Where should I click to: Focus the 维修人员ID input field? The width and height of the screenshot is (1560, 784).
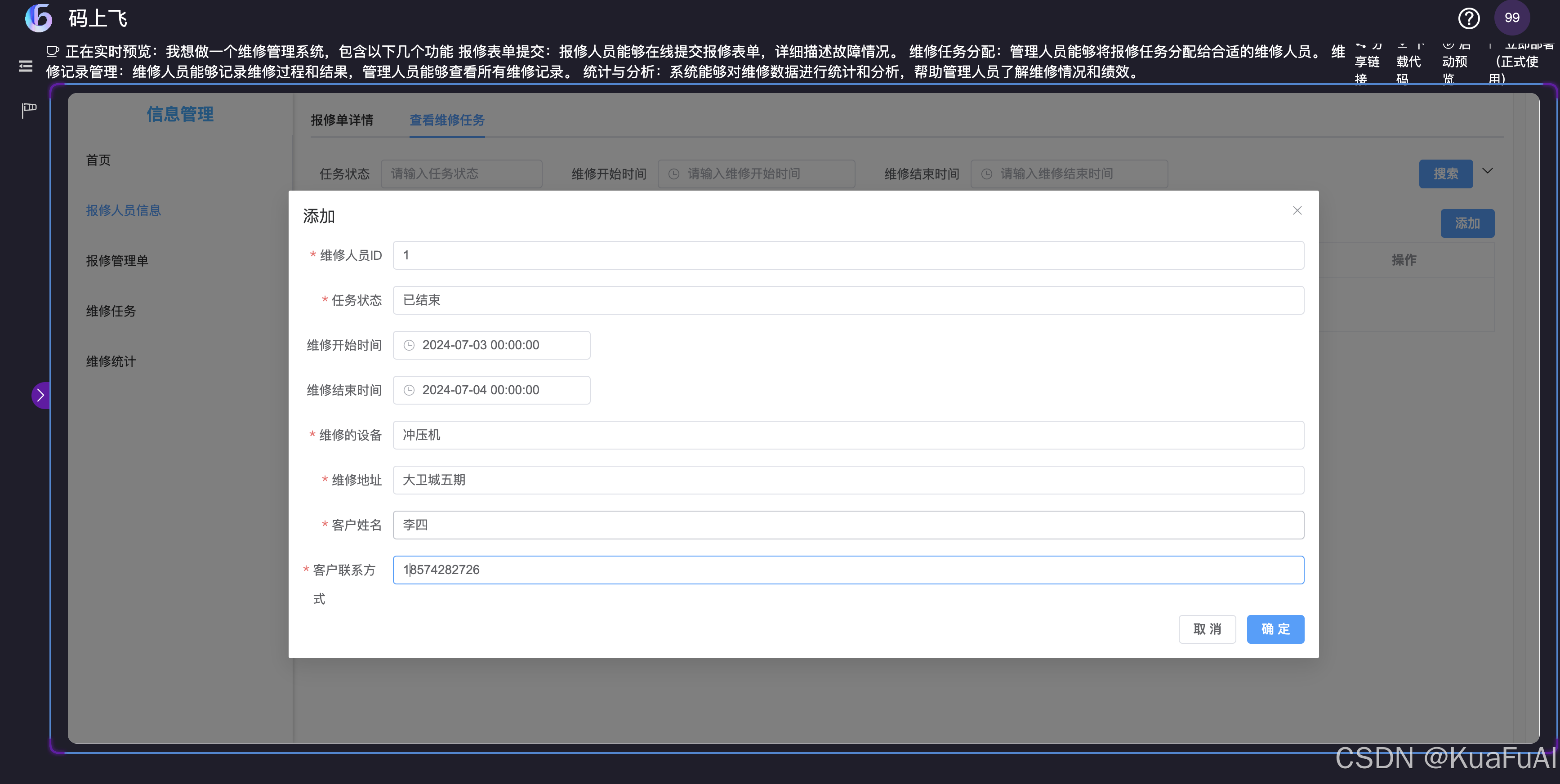point(848,255)
